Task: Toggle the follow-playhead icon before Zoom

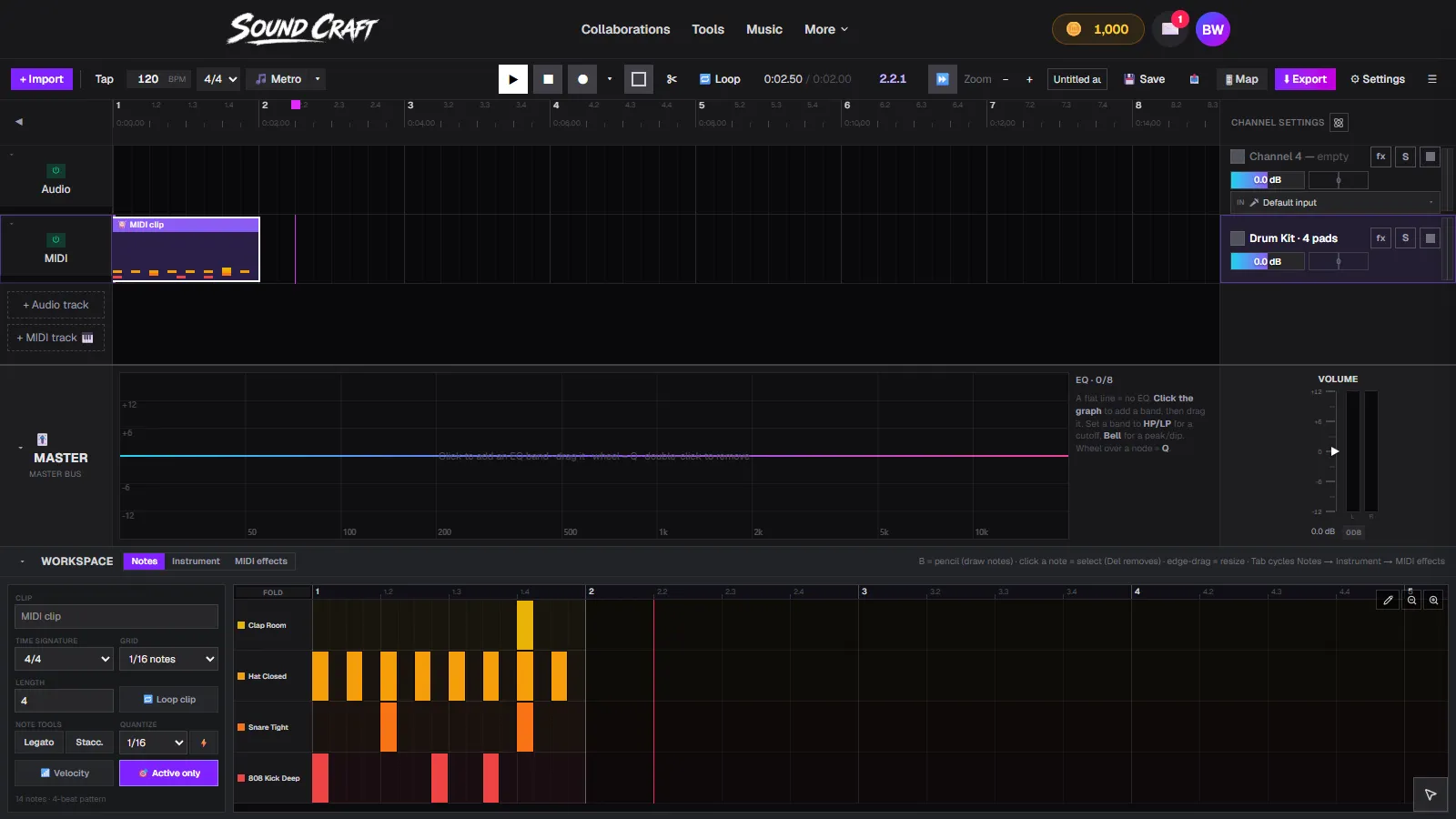Action: [x=943, y=79]
